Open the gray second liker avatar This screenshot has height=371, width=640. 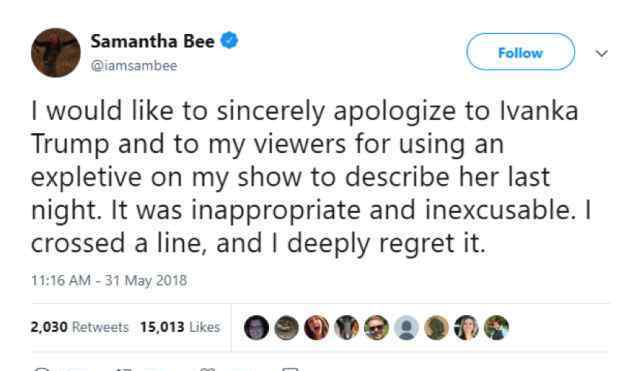[x=286, y=328]
